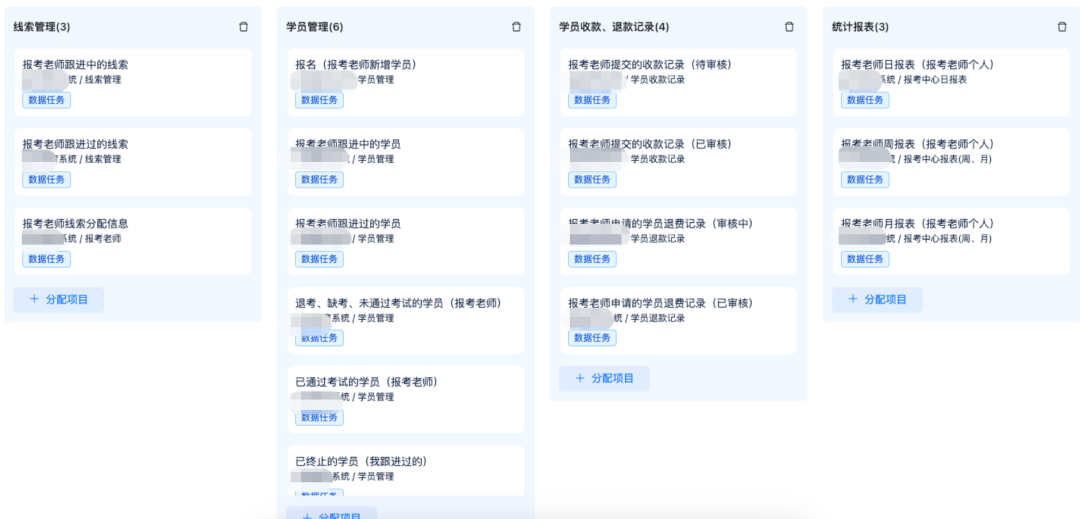Open card 报考老师月报表（报考老师个人）
The image size is (1080, 519).
point(951,241)
